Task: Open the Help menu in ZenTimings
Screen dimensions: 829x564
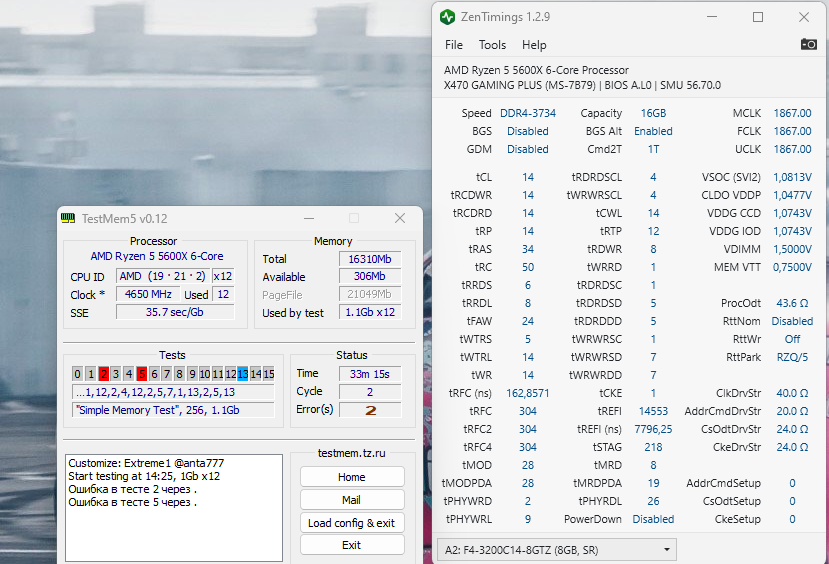Action: pyautogui.click(x=534, y=45)
